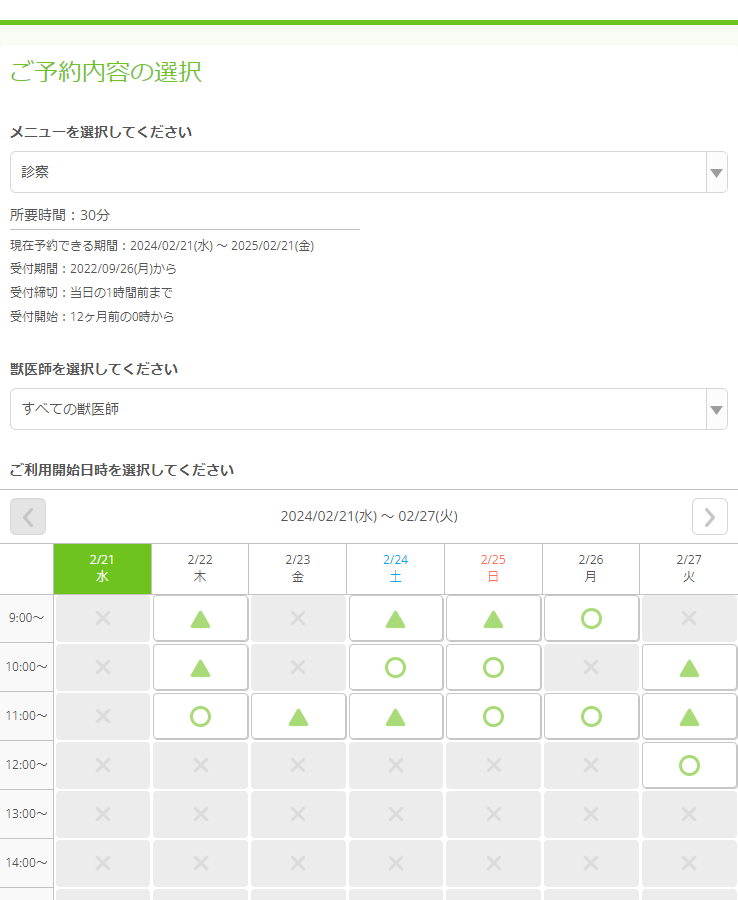This screenshot has height=900, width=738.
Task: Select the triangle slot on 2/23 at 11:00
Action: (x=298, y=716)
